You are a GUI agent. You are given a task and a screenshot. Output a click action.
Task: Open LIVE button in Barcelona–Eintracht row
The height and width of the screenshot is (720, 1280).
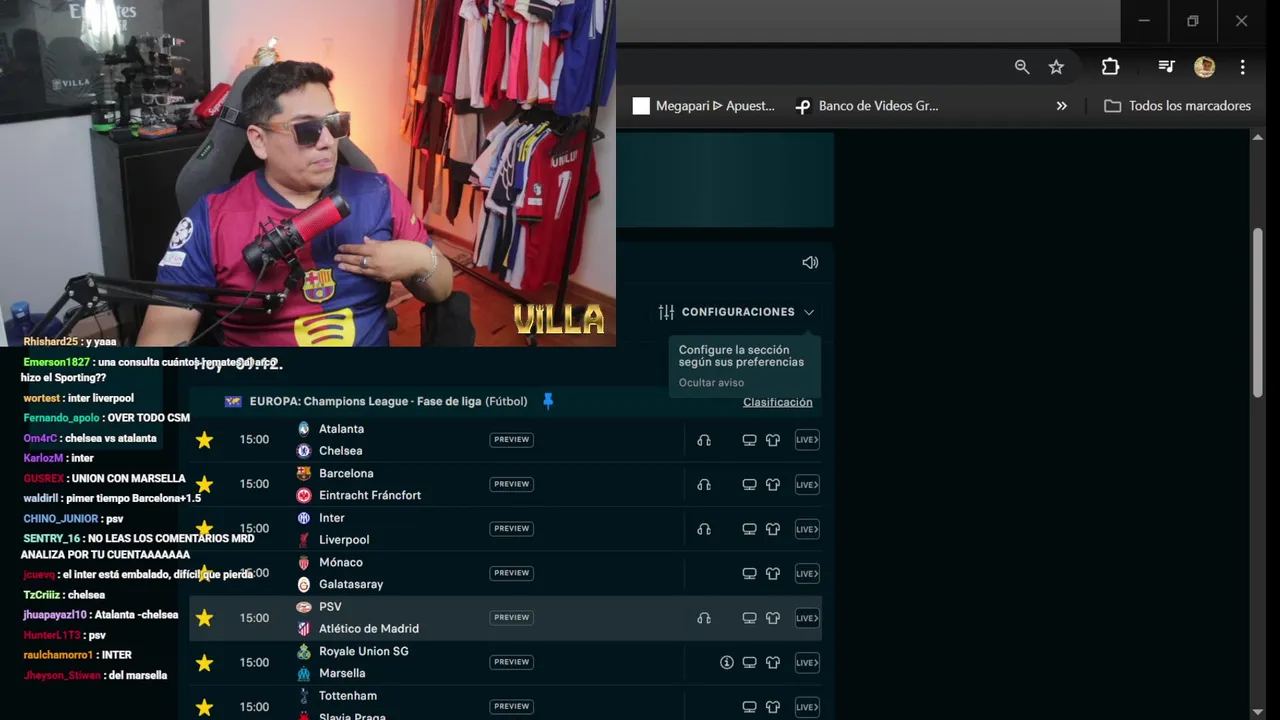click(807, 484)
